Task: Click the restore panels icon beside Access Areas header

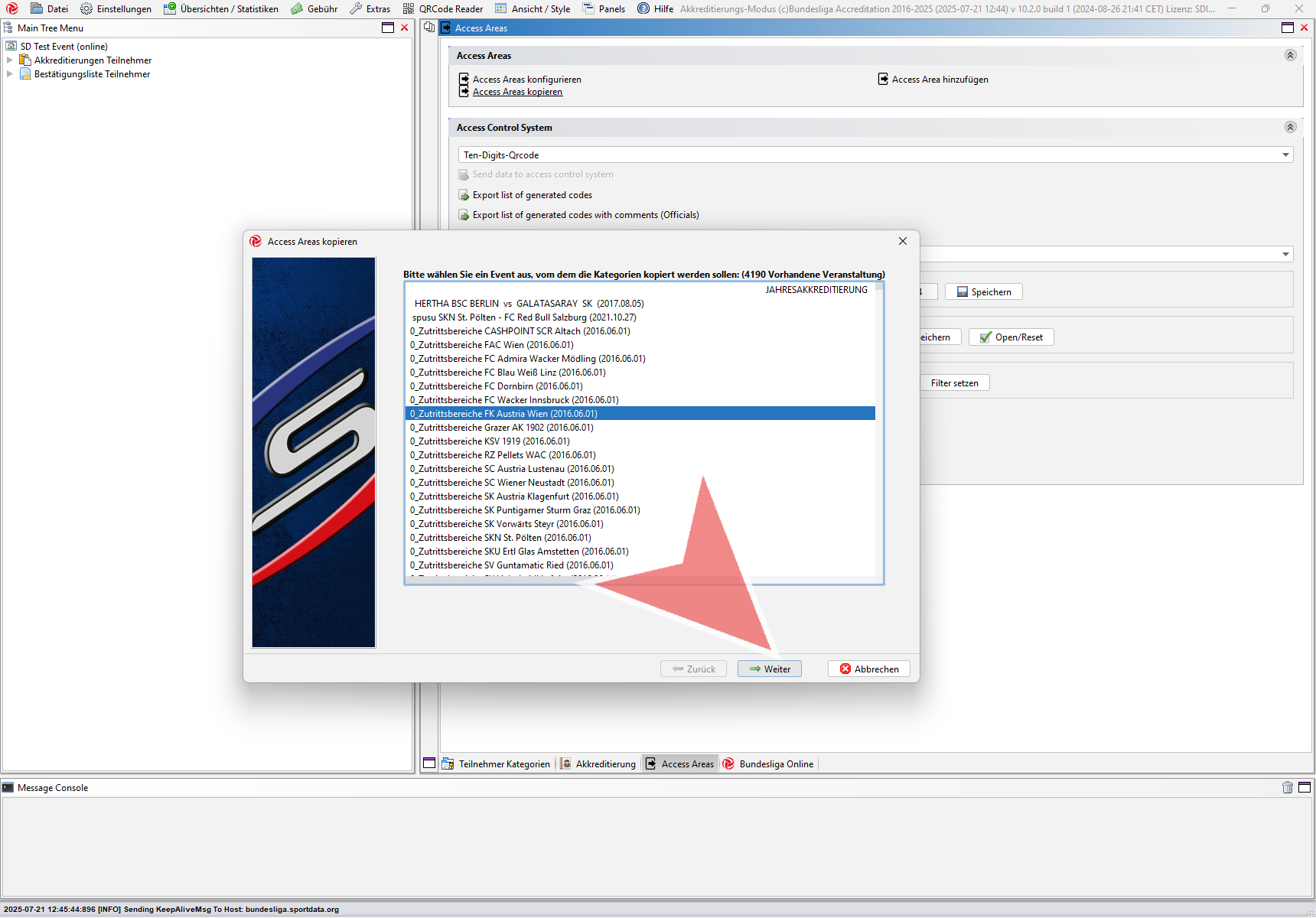Action: pyautogui.click(x=429, y=27)
